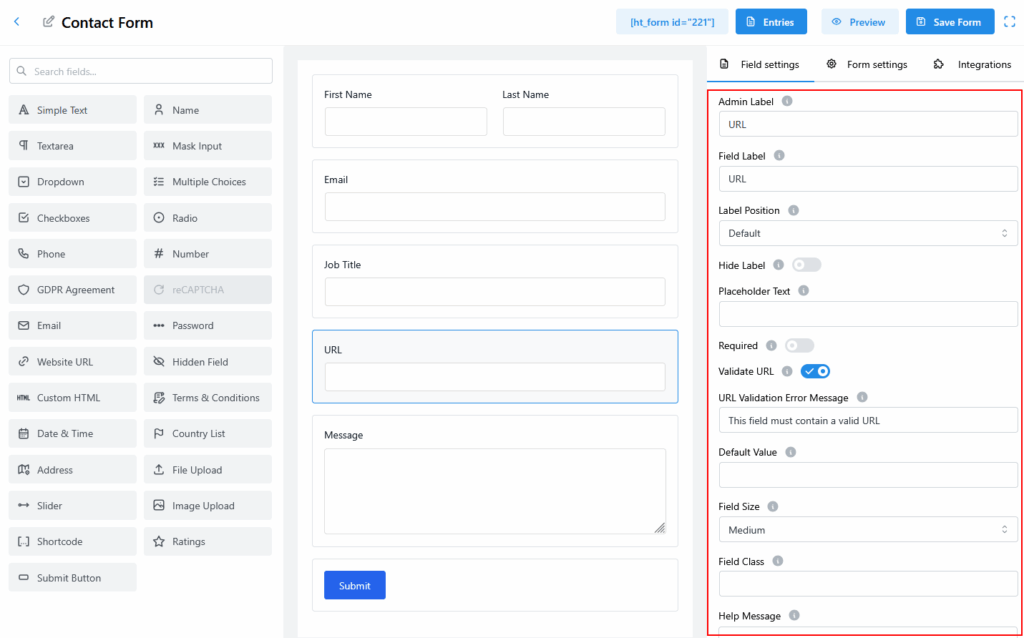Click the Search fields input box
Screen dimensions: 1024x638
(x=141, y=71)
